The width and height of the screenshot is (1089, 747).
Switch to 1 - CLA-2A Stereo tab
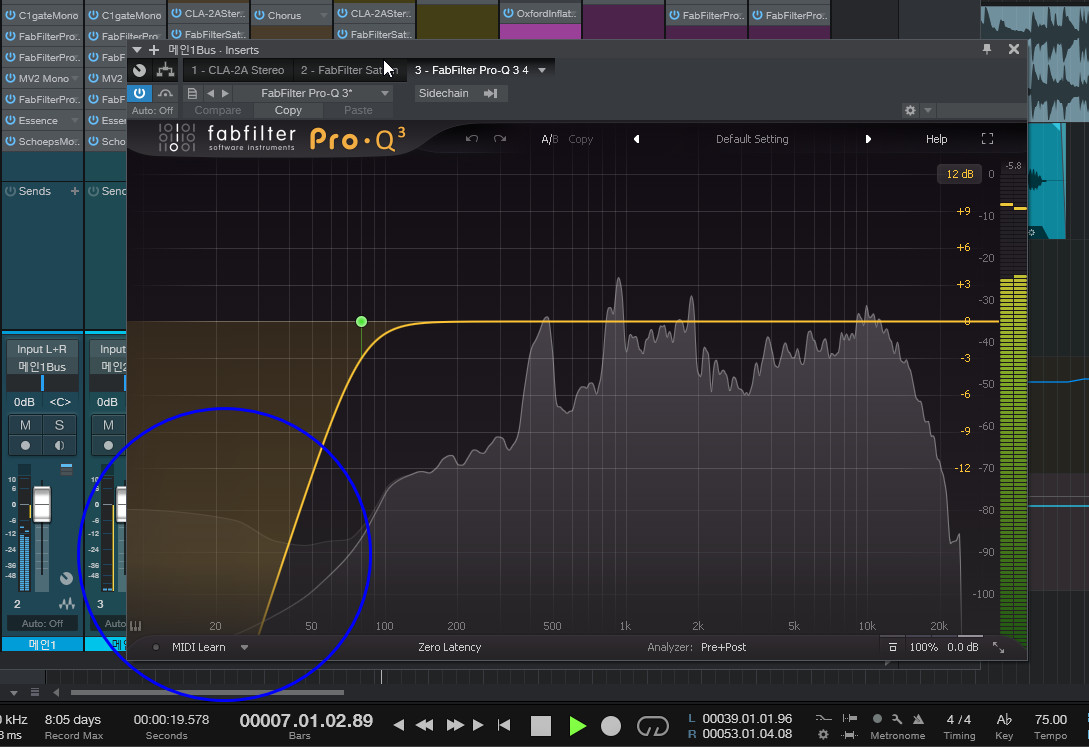[x=238, y=70]
